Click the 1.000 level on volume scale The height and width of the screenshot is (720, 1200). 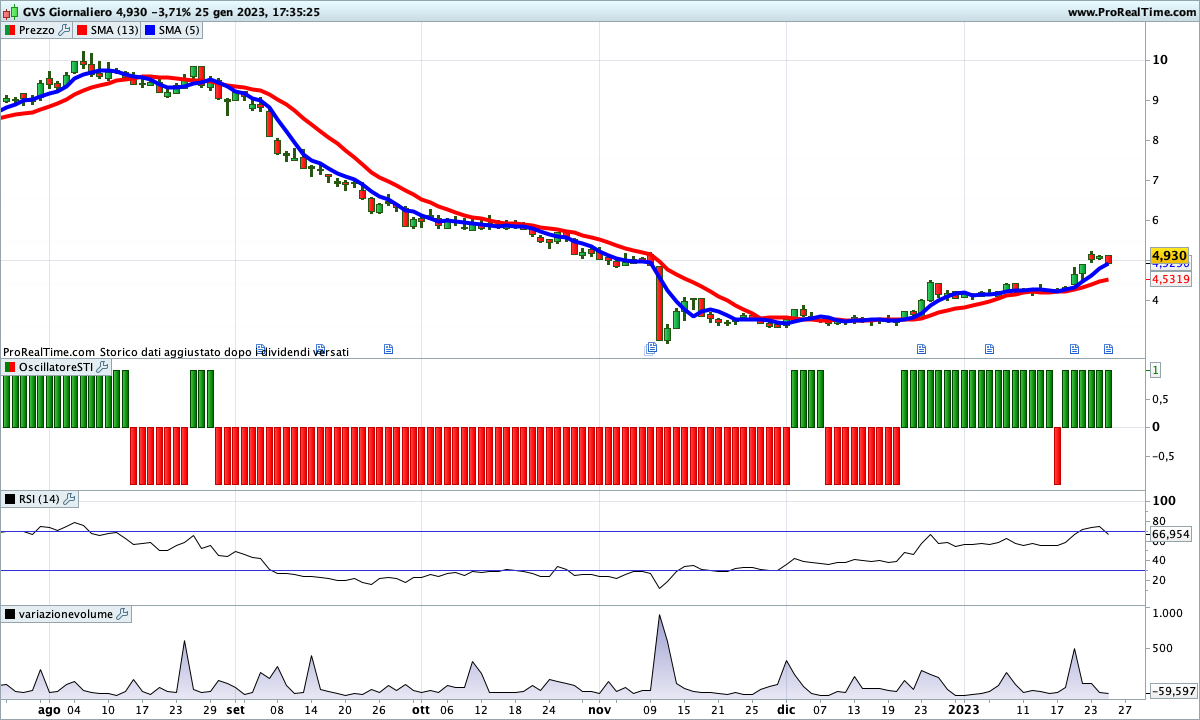coord(1167,614)
